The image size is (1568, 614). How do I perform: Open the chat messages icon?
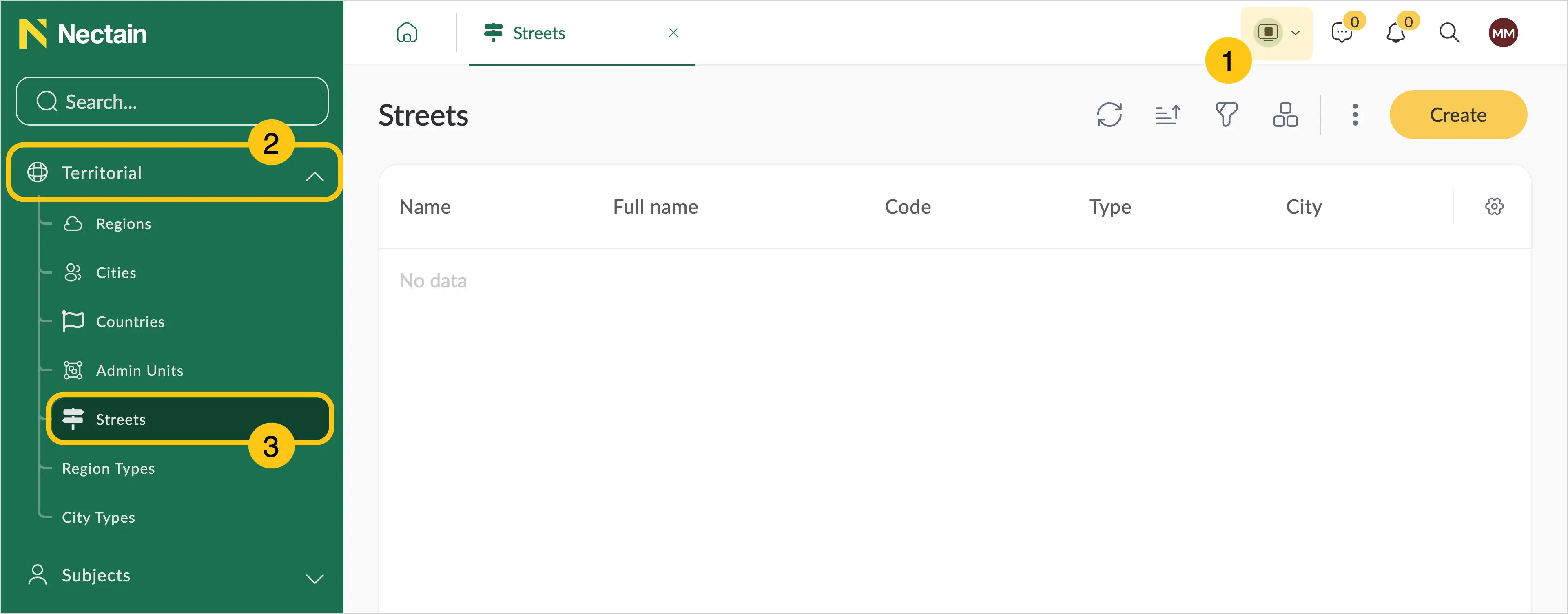pos(1342,32)
